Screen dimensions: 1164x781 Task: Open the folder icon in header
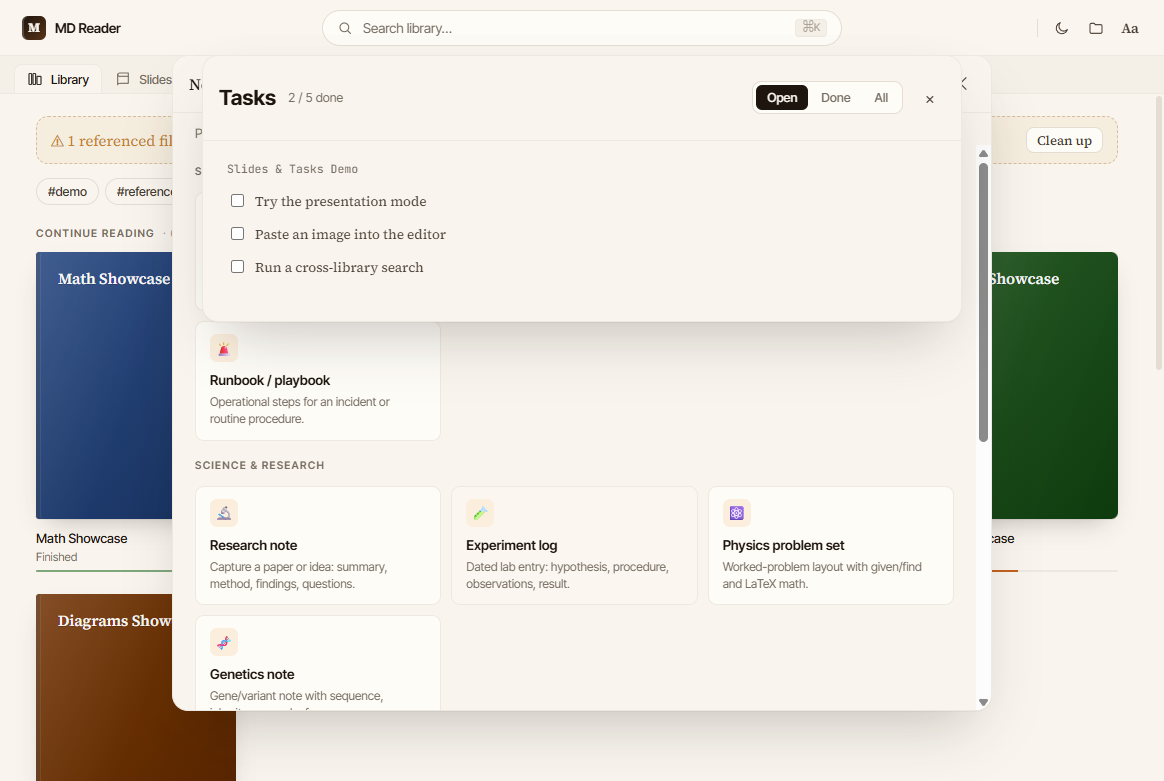(1096, 28)
